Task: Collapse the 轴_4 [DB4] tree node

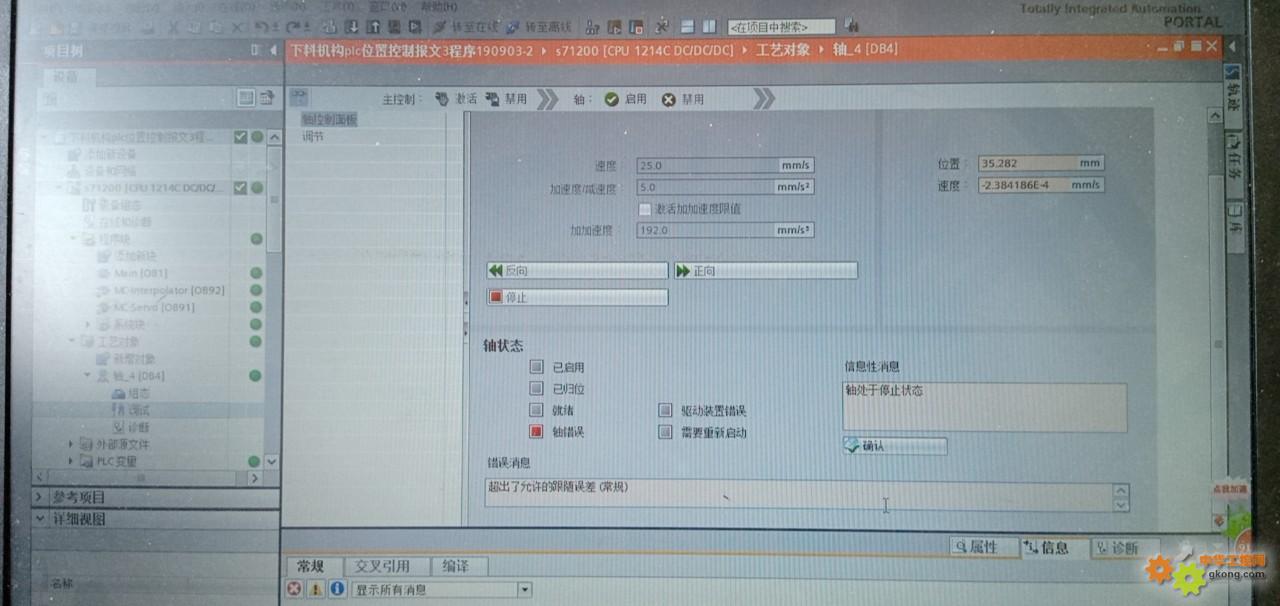Action: click(x=87, y=376)
